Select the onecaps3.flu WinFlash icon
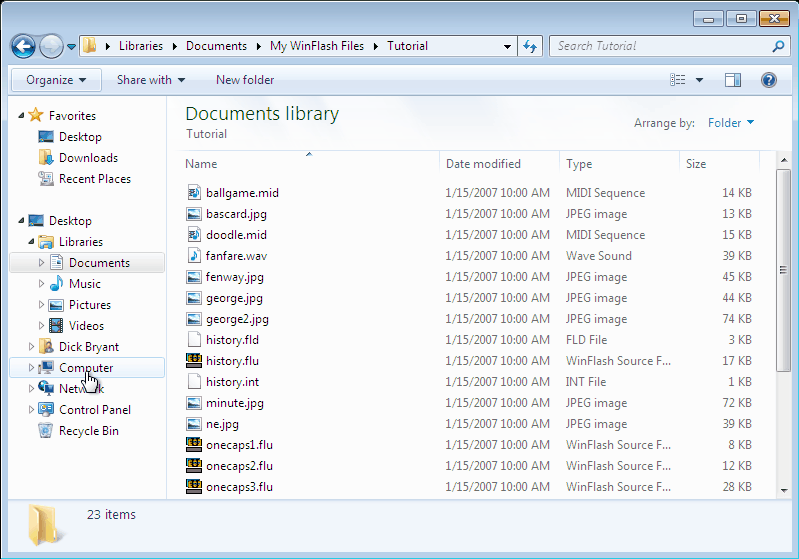 coord(194,486)
